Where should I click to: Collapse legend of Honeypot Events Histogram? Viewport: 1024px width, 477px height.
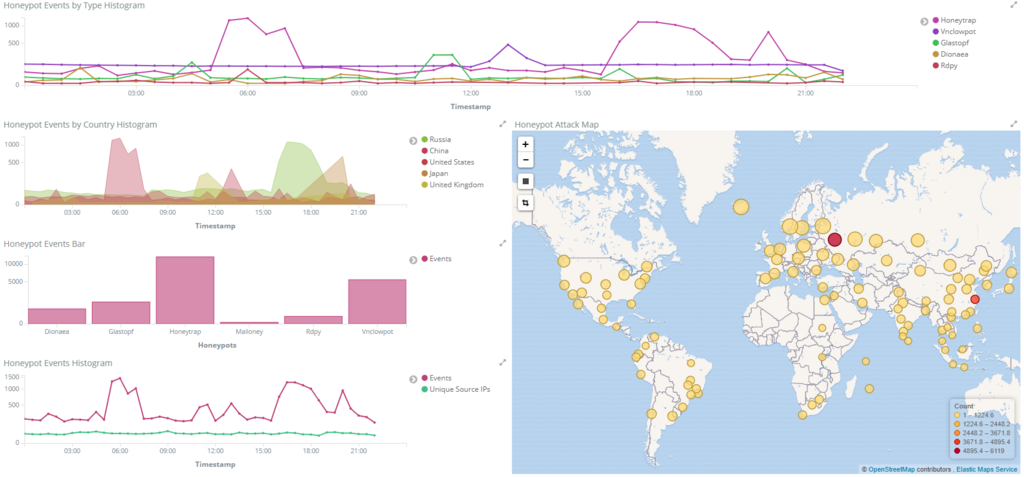413,378
